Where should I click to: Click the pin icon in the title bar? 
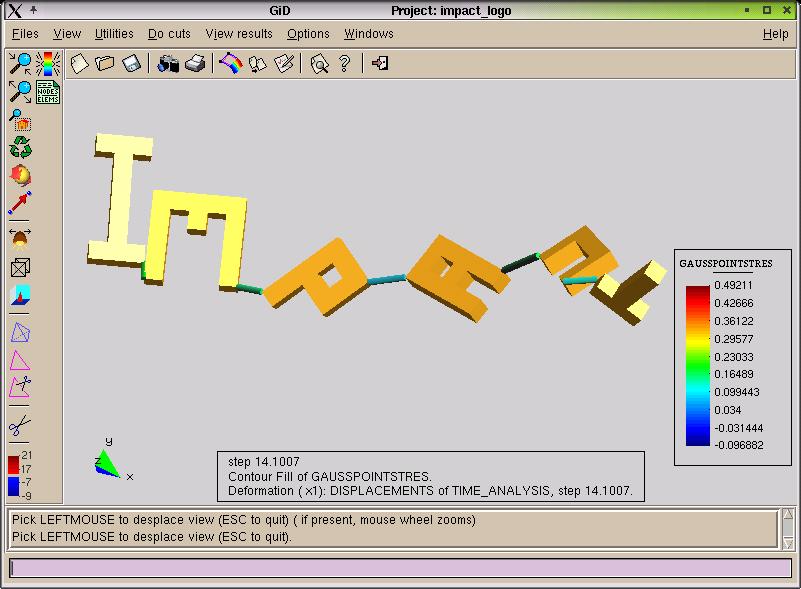(34, 10)
